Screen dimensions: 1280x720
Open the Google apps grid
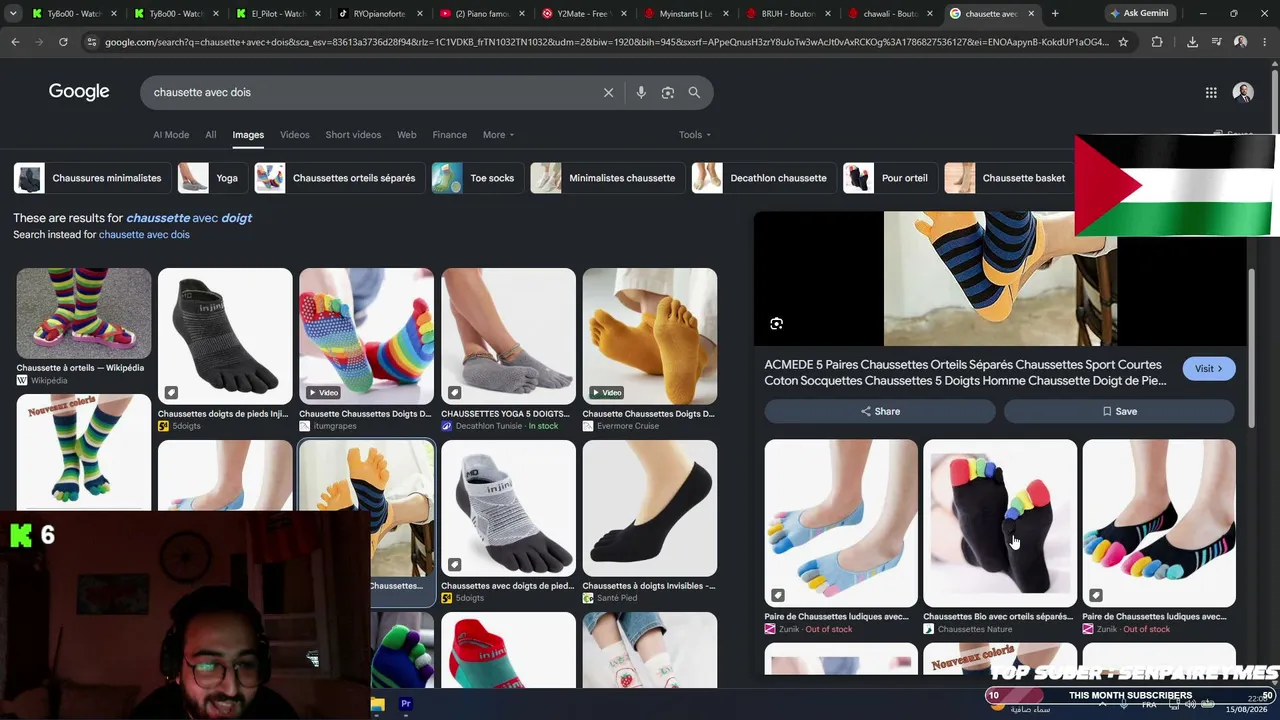click(x=1211, y=92)
